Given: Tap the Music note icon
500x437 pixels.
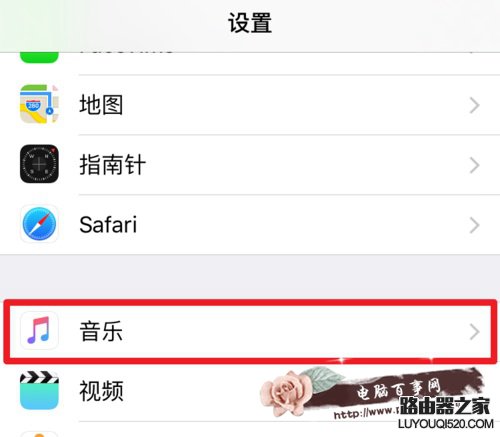Looking at the screenshot, I should [39, 330].
